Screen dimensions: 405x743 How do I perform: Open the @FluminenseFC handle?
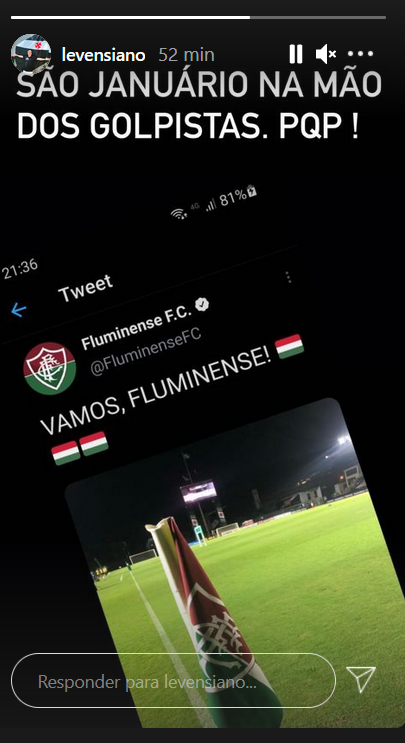[146, 351]
